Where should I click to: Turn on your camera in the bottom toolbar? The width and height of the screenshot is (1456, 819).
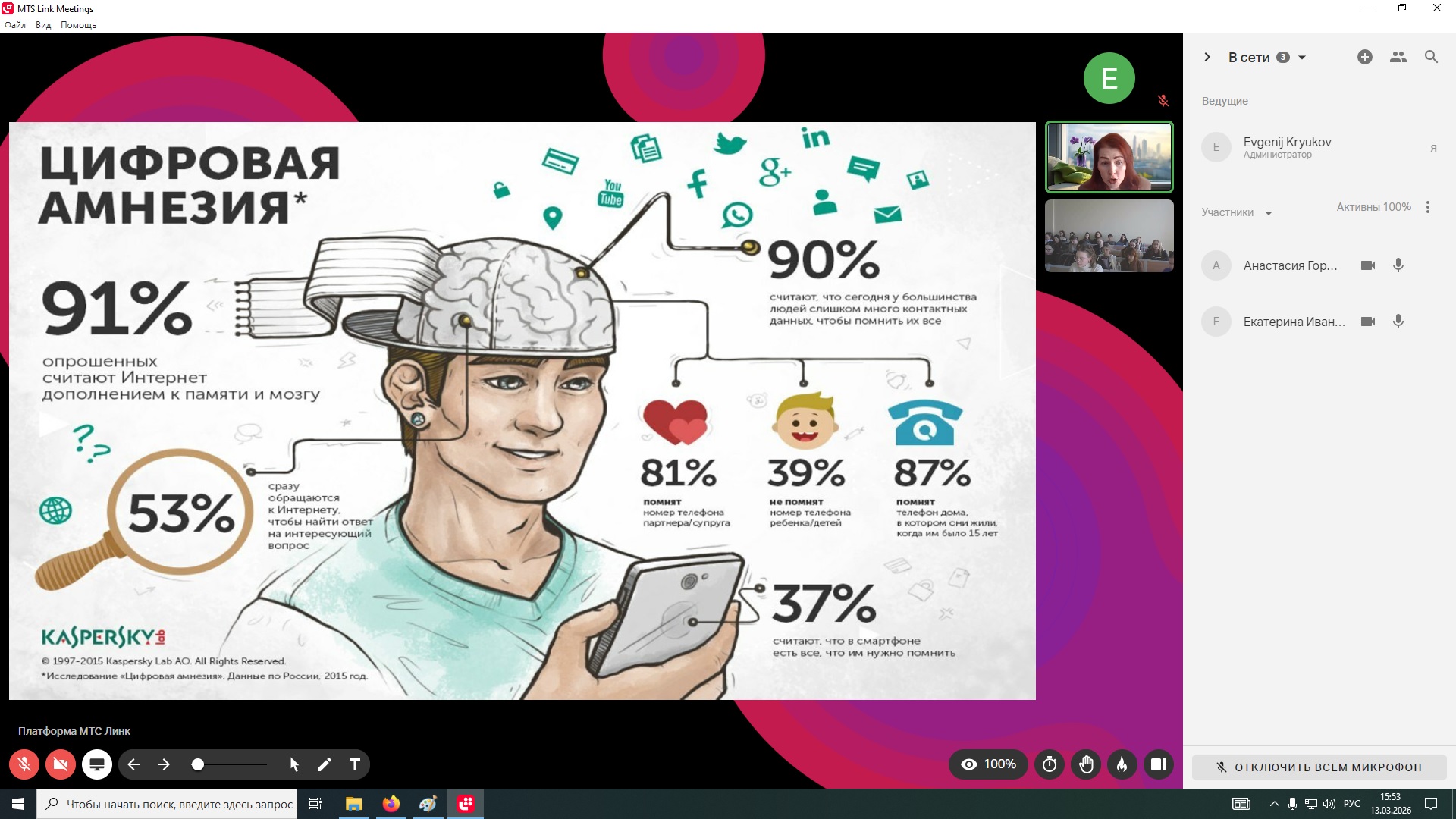click(61, 764)
